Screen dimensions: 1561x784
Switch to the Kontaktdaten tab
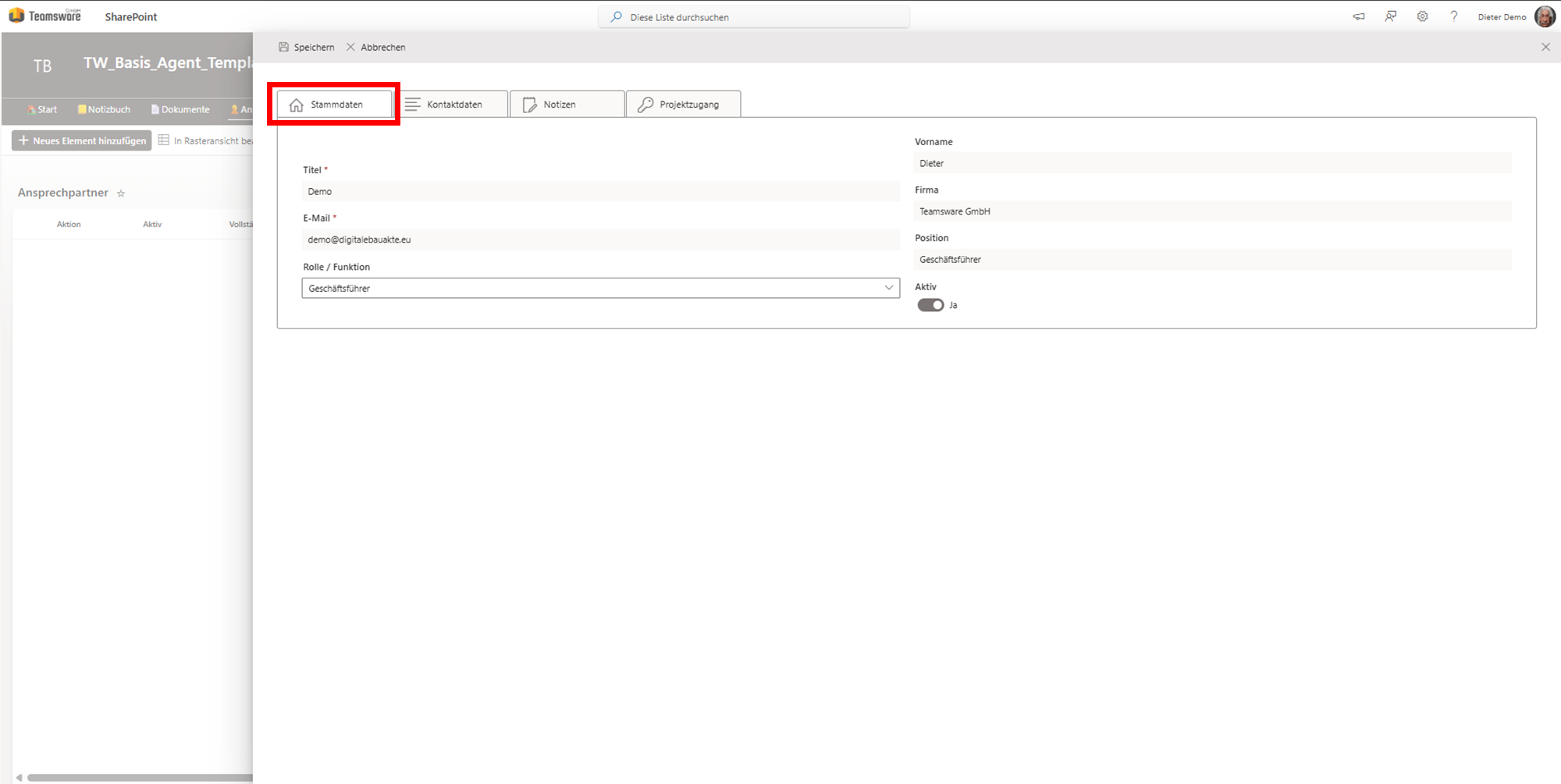pos(453,105)
